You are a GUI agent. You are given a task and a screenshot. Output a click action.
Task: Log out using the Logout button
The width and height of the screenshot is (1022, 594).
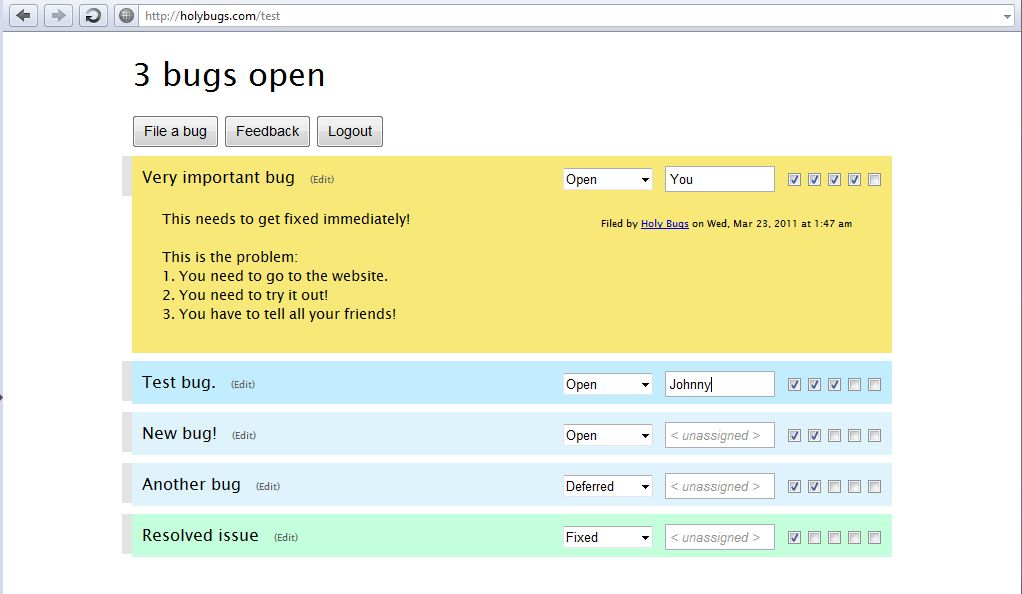349,131
